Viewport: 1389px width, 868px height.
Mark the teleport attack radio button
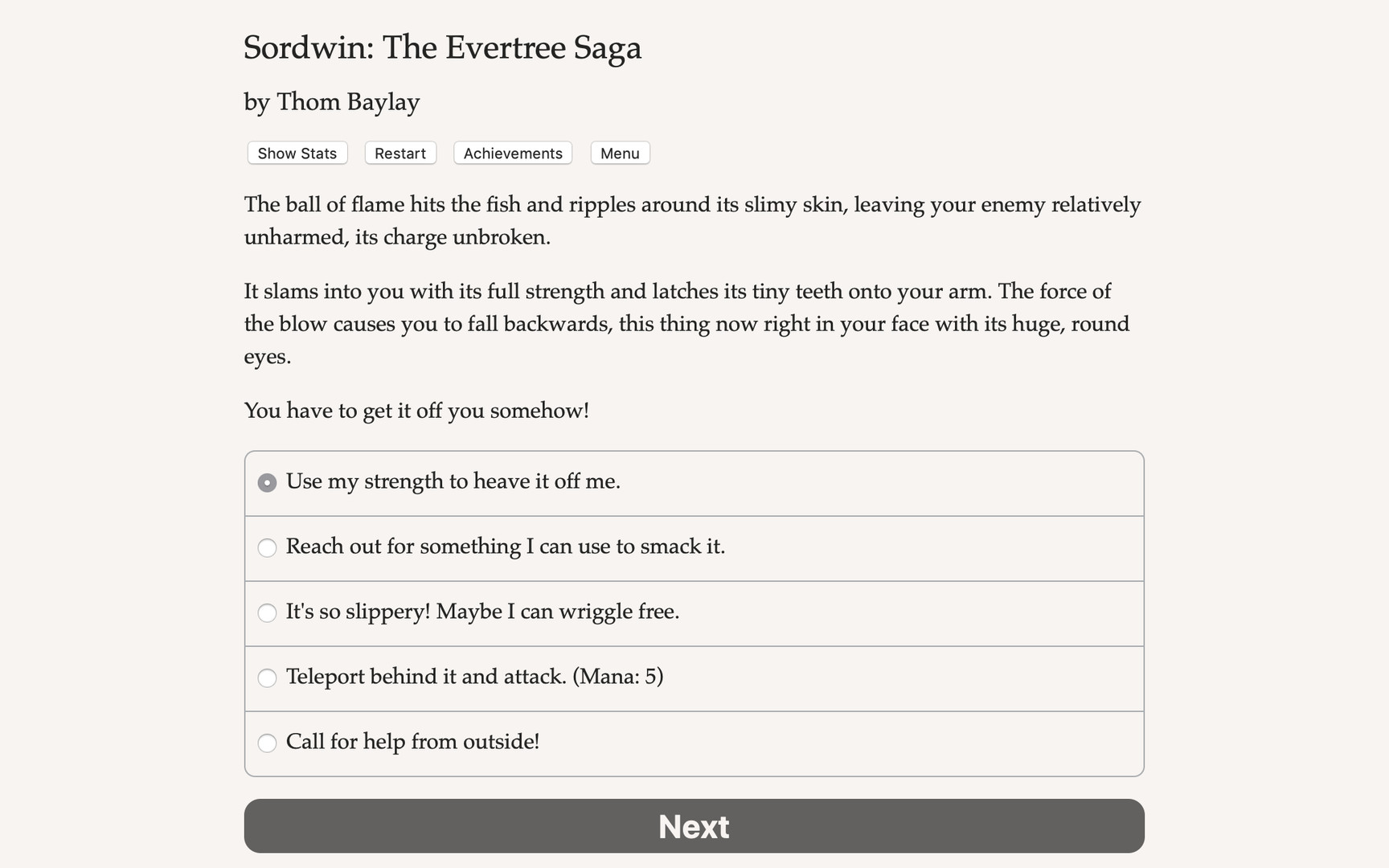(267, 678)
